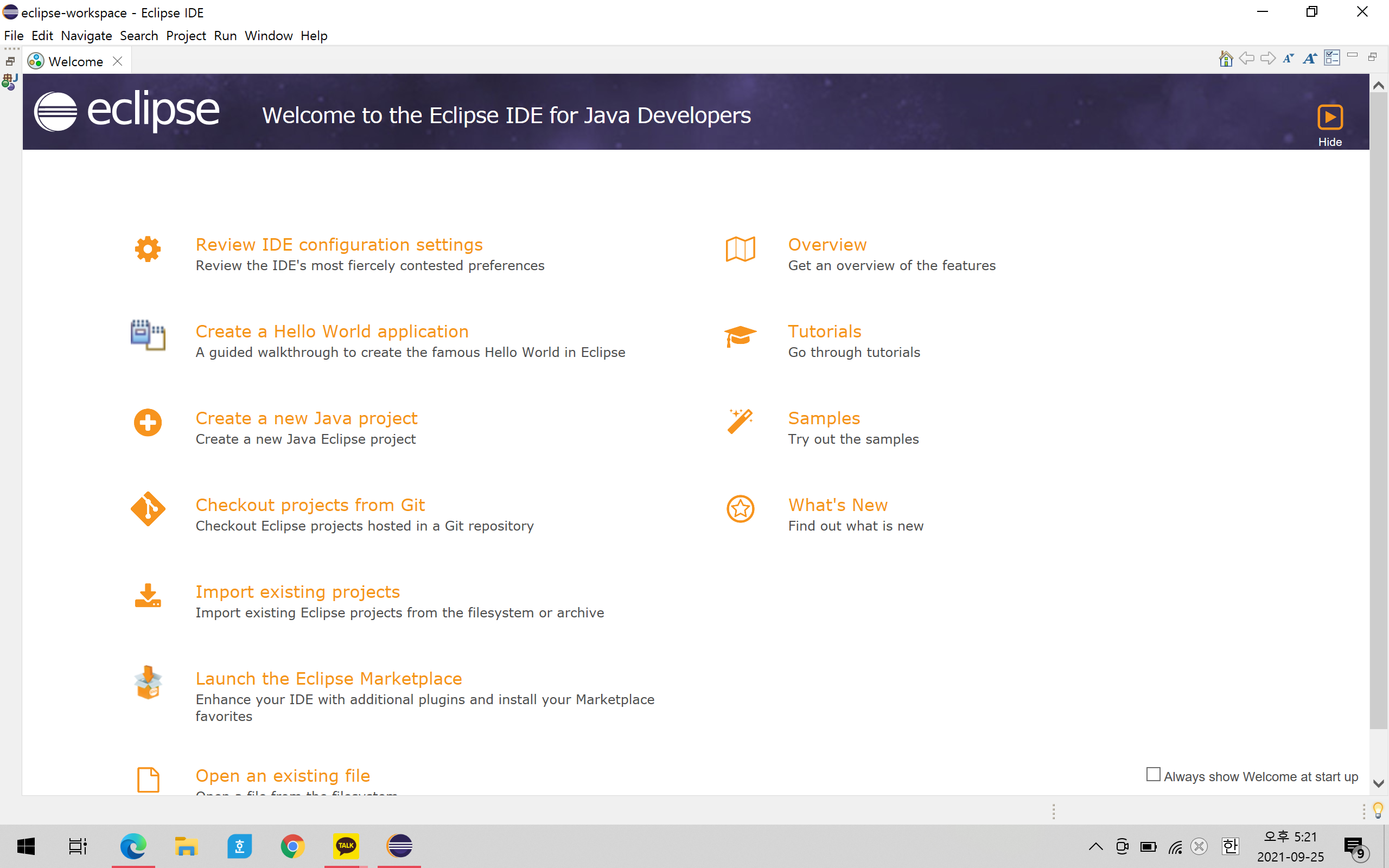Click the graduation cap Tutorials icon

click(741, 336)
